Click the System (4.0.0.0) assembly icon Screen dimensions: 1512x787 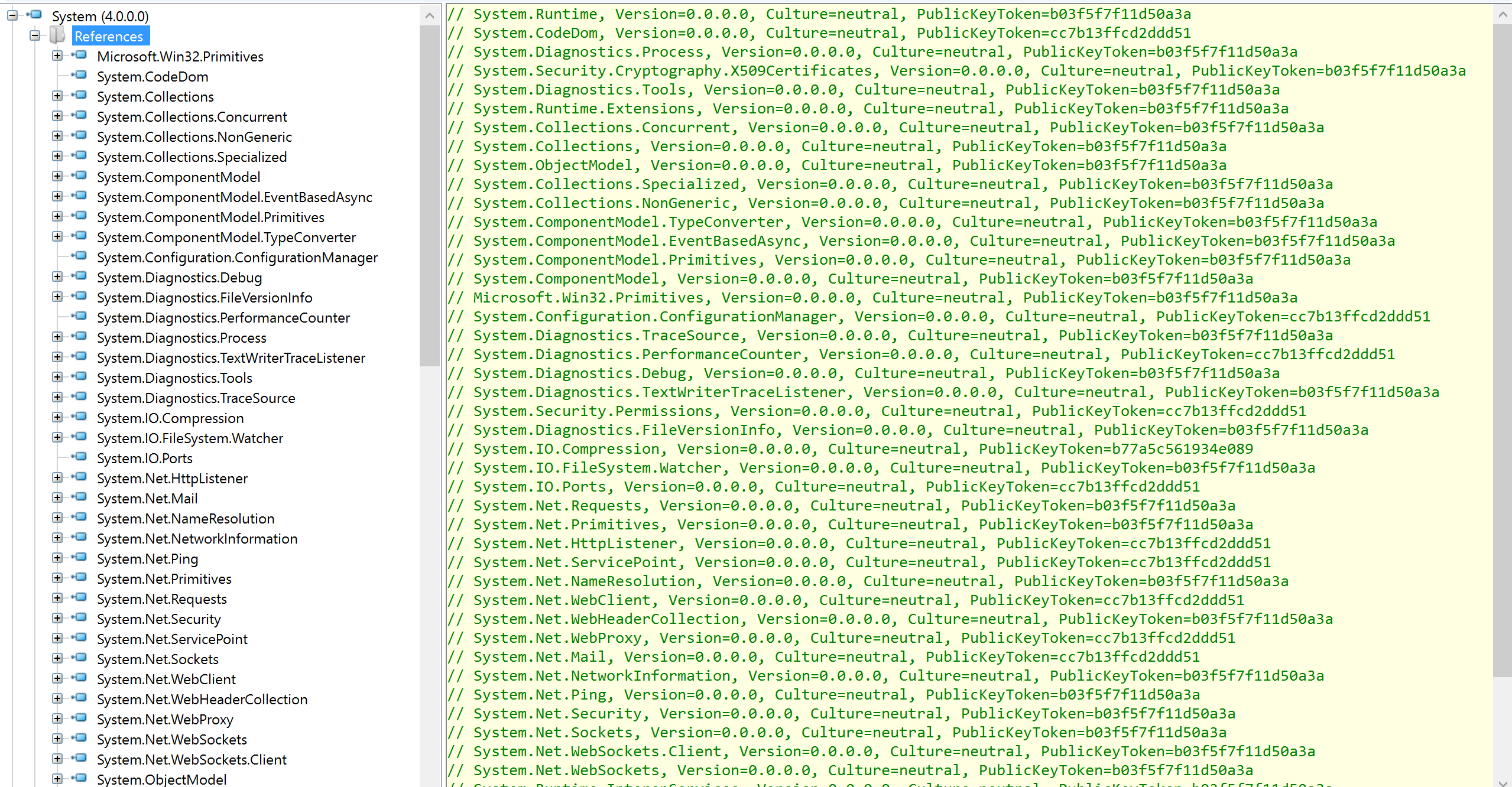pos(35,15)
